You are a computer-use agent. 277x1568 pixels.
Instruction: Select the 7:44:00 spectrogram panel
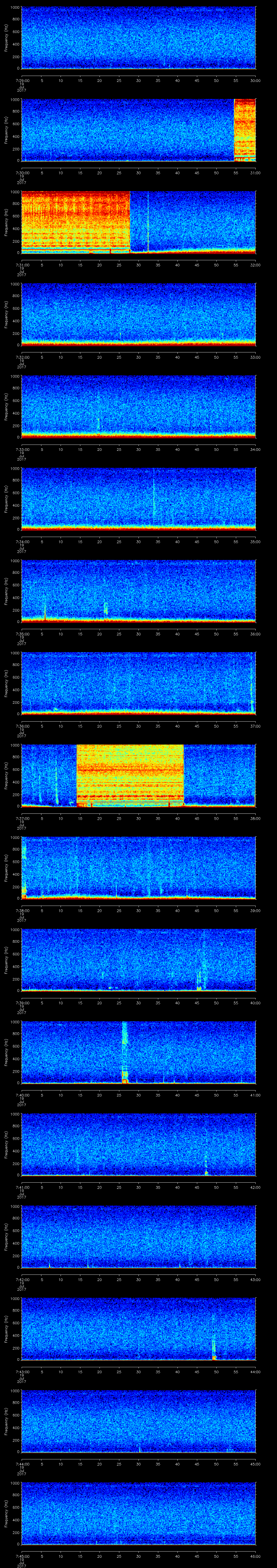coord(138,1421)
